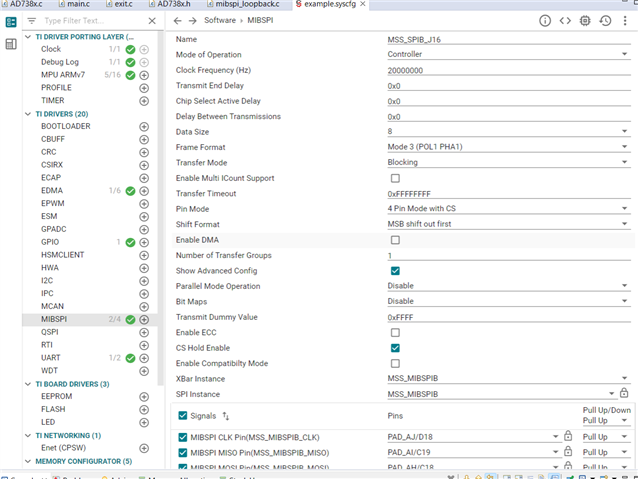
Task: Enable Compatibility Mode checkbox
Action: 395,363
